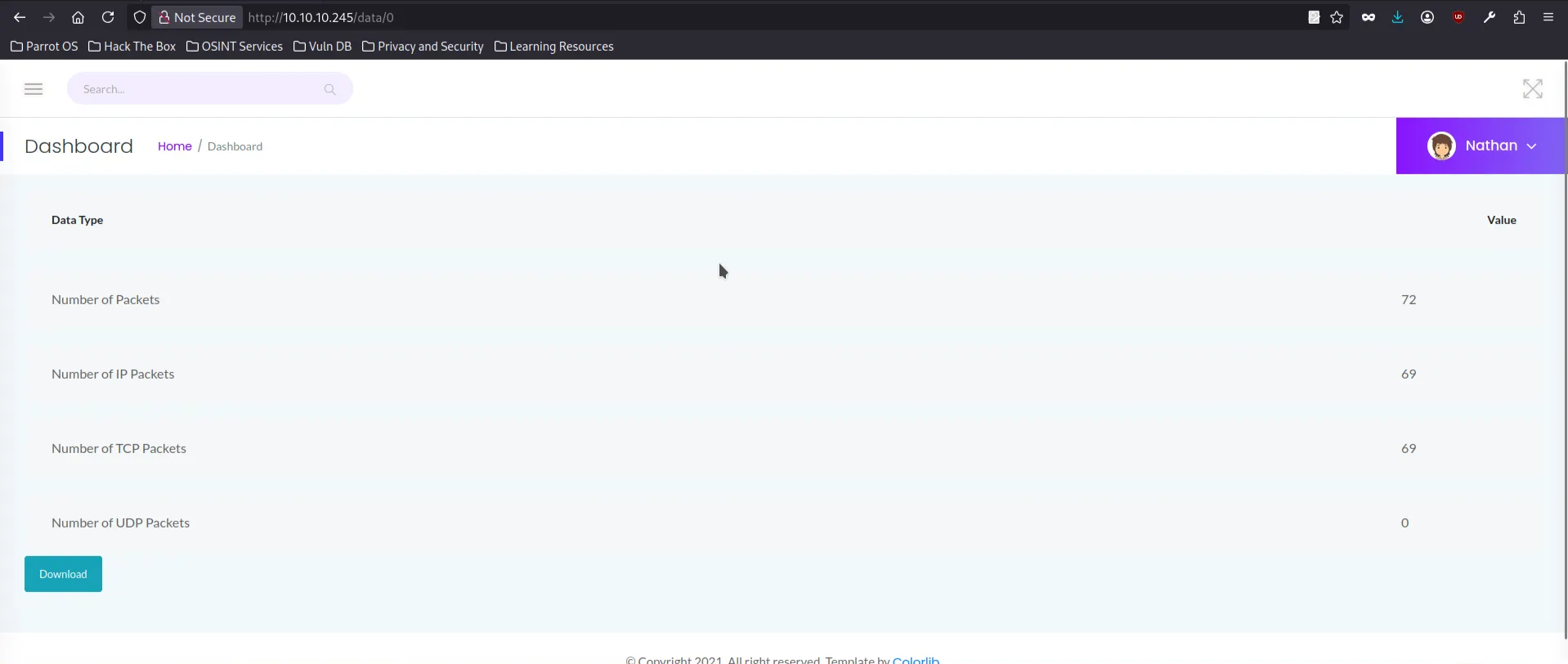Click the shield tracking protection icon

(x=140, y=17)
